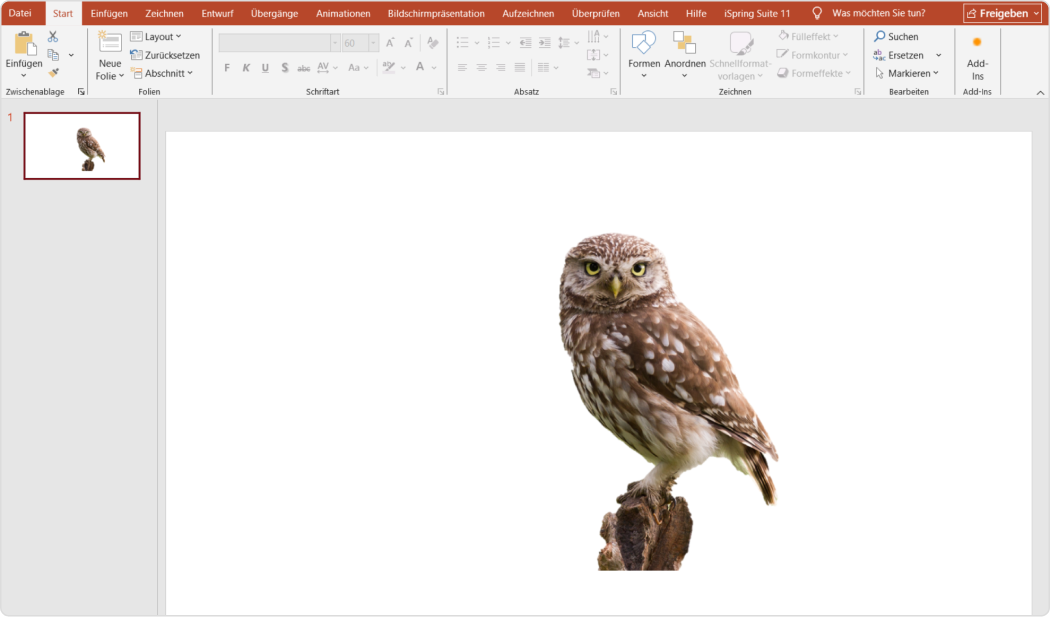1050x617 pixels.
Task: Switch to the Einfügen ribbon tab
Action: [x=108, y=13]
